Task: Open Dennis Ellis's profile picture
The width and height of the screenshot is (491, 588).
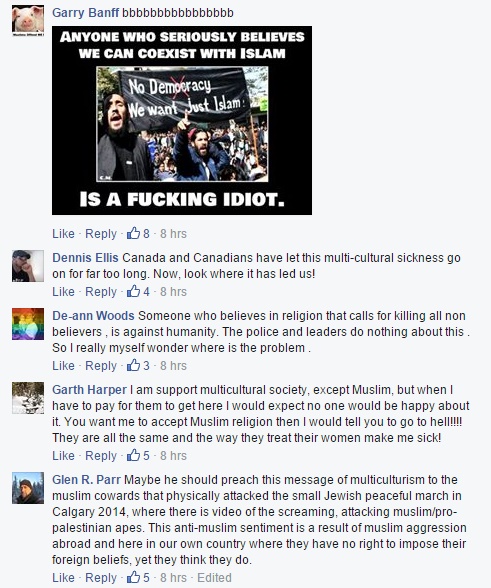Action: click(x=28, y=266)
